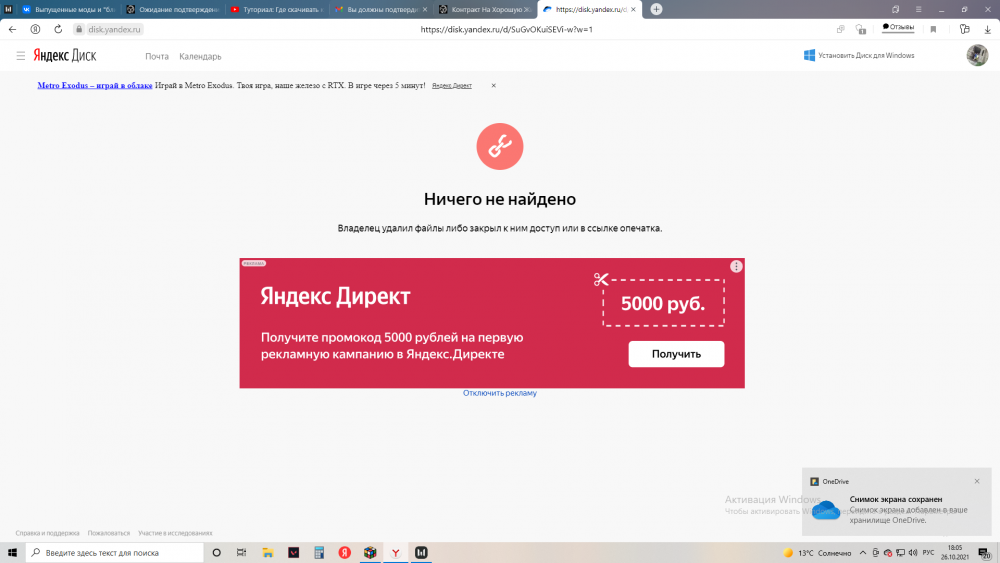Open the cube app taskbar icon
This screenshot has width=1000, height=563.
pos(370,553)
